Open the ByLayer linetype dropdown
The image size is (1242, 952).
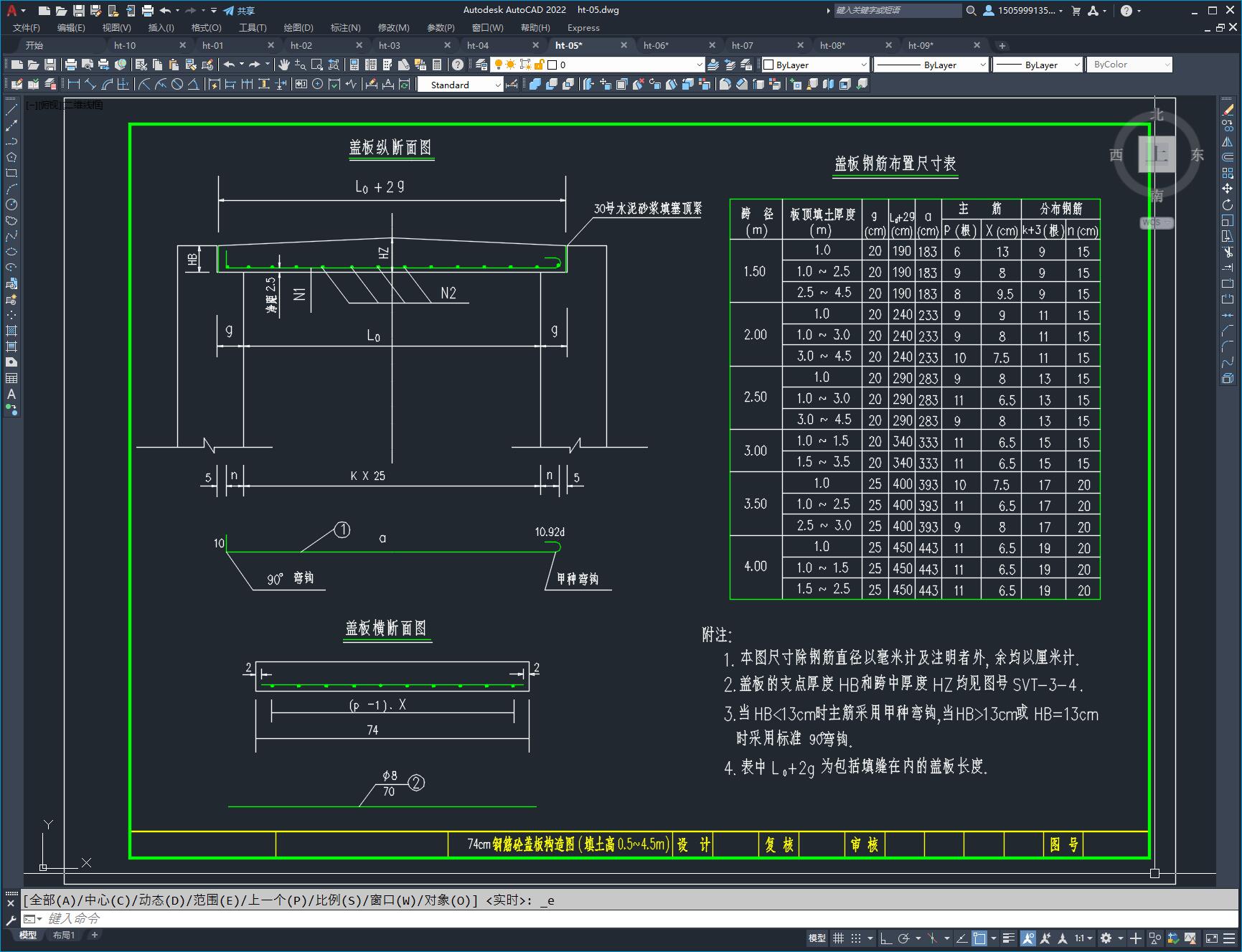[x=982, y=65]
